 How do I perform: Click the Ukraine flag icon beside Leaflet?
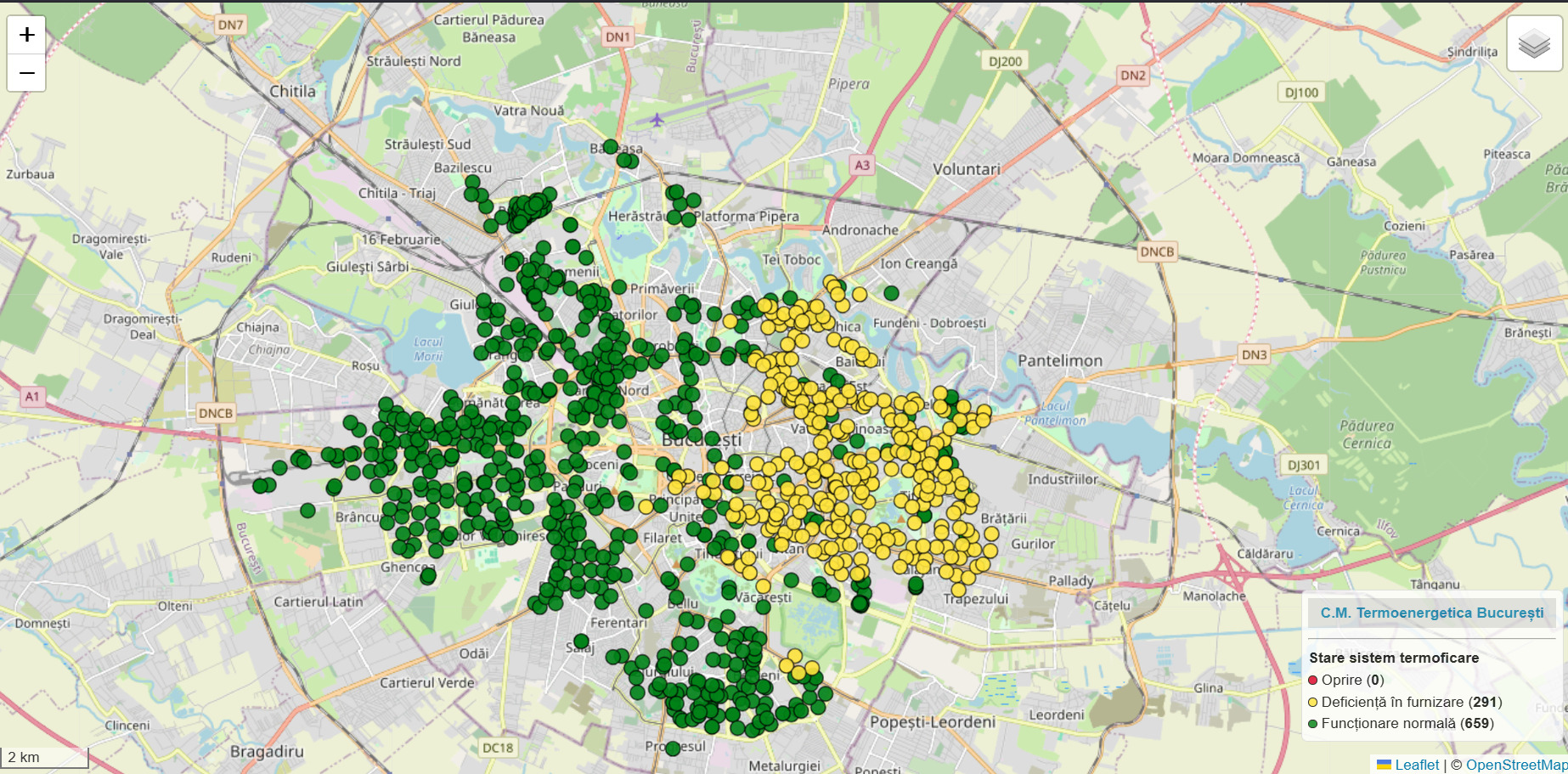[x=1384, y=765]
